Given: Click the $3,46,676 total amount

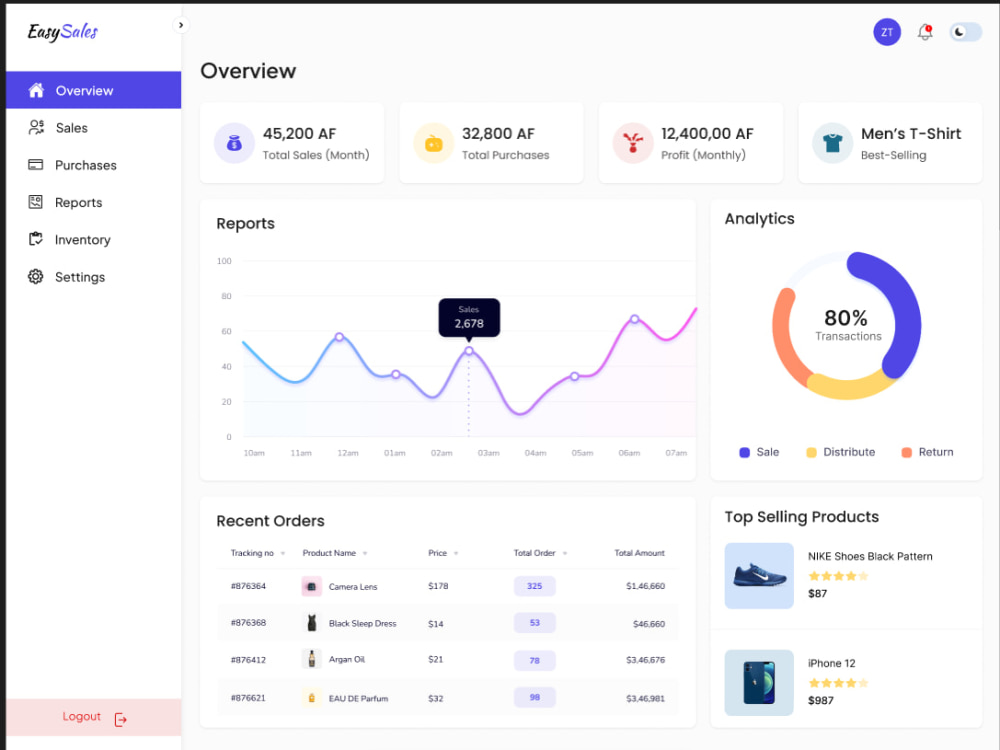Looking at the screenshot, I should point(645,660).
